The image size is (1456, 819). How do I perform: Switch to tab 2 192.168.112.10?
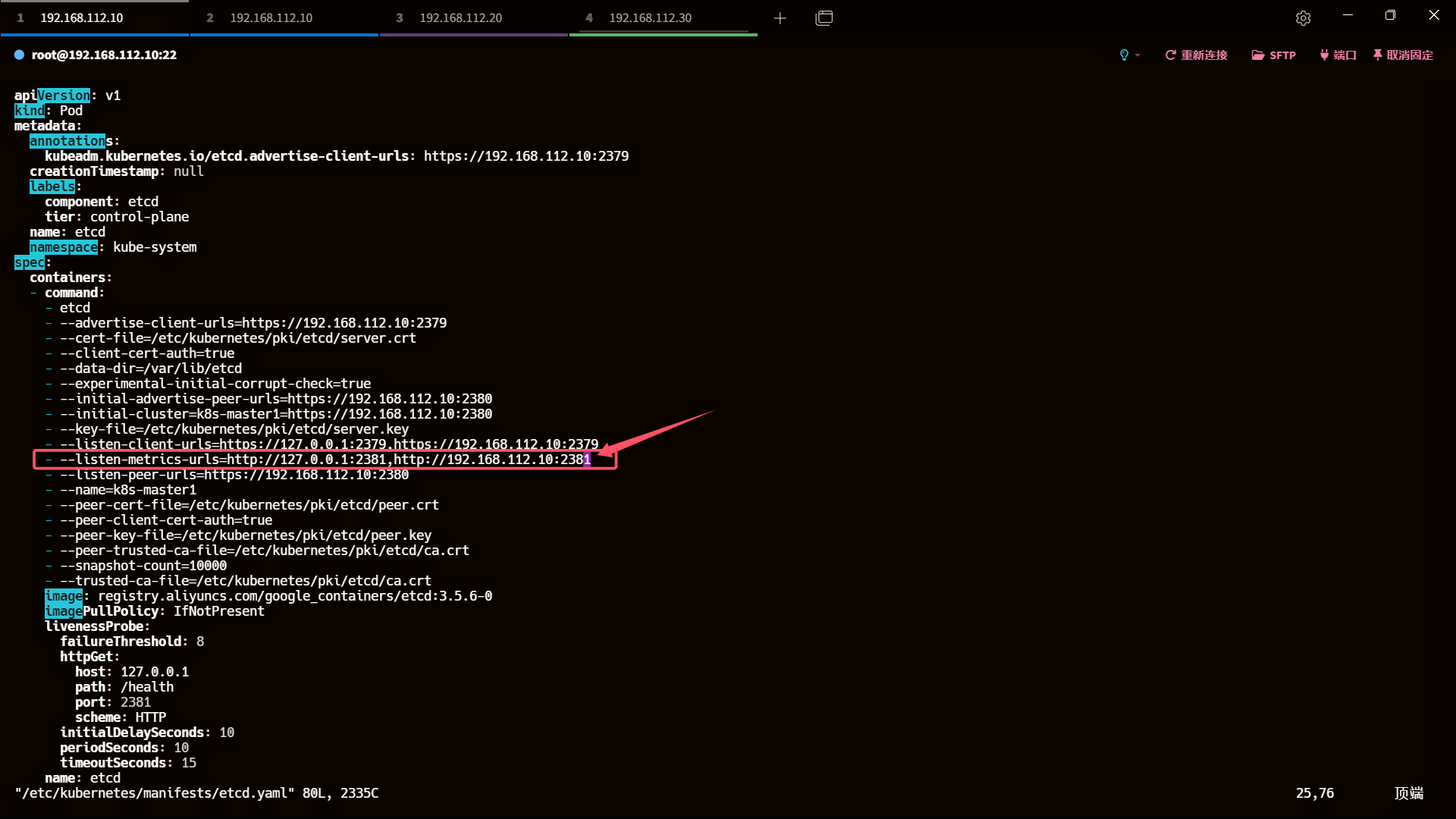(x=271, y=18)
